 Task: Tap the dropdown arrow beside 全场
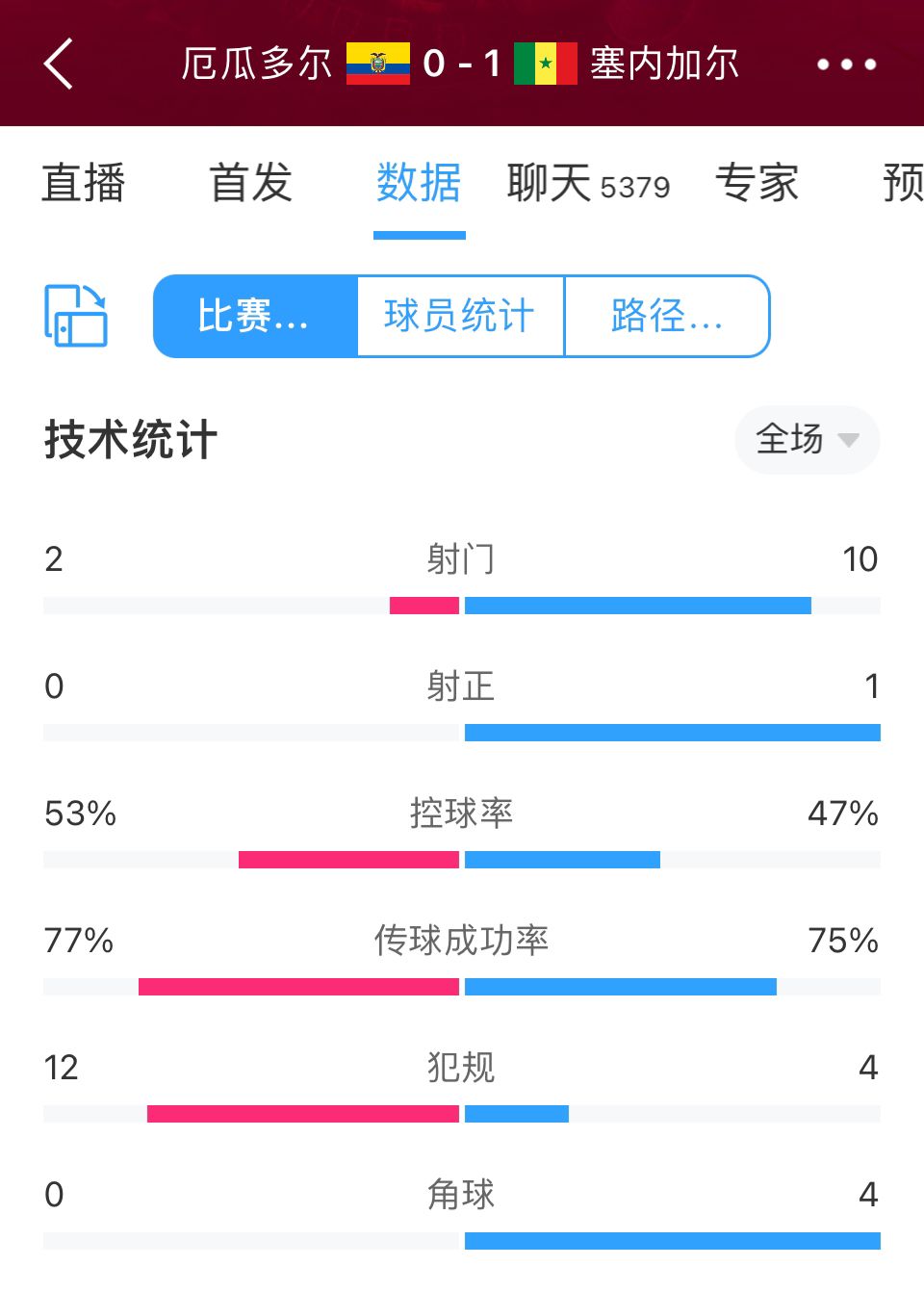click(848, 441)
